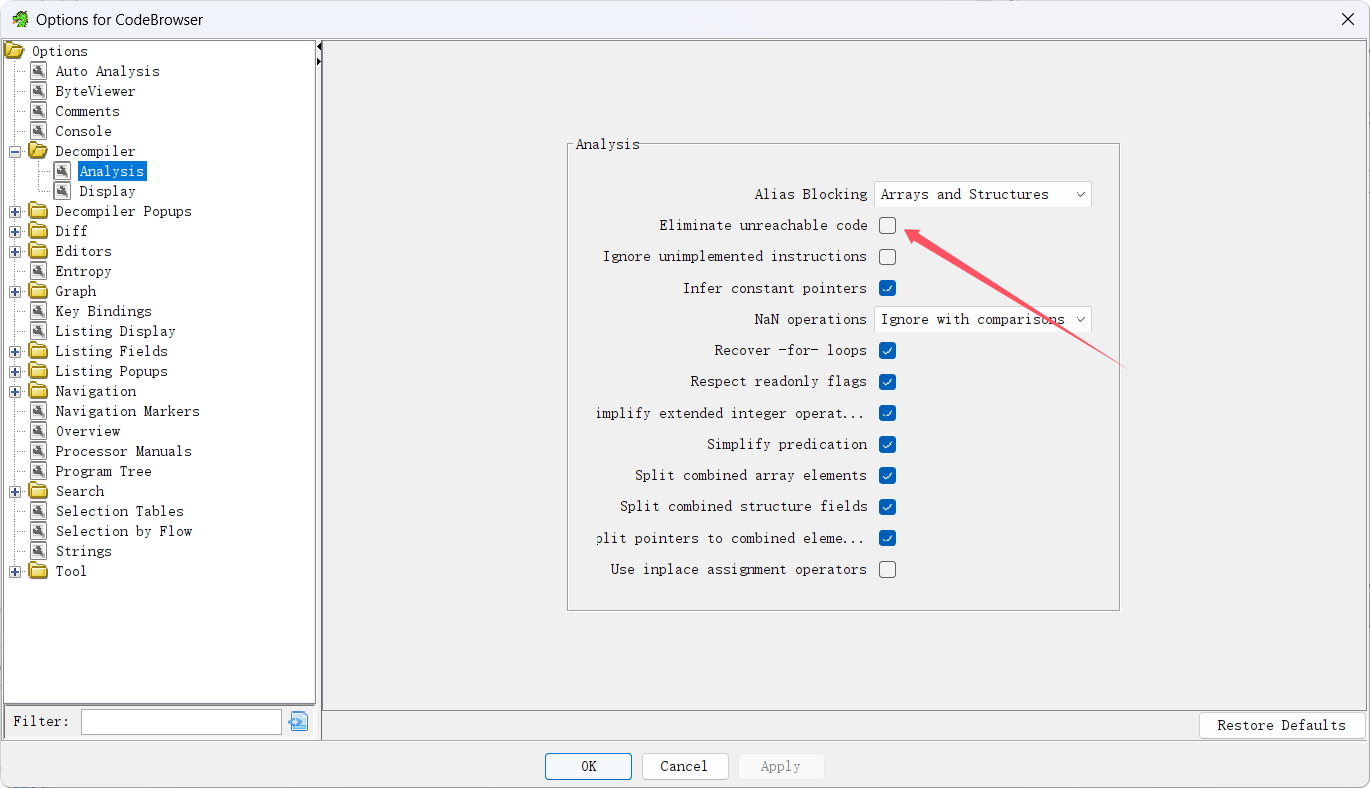Click the Apply button
The image size is (1370, 788).
coord(781,766)
